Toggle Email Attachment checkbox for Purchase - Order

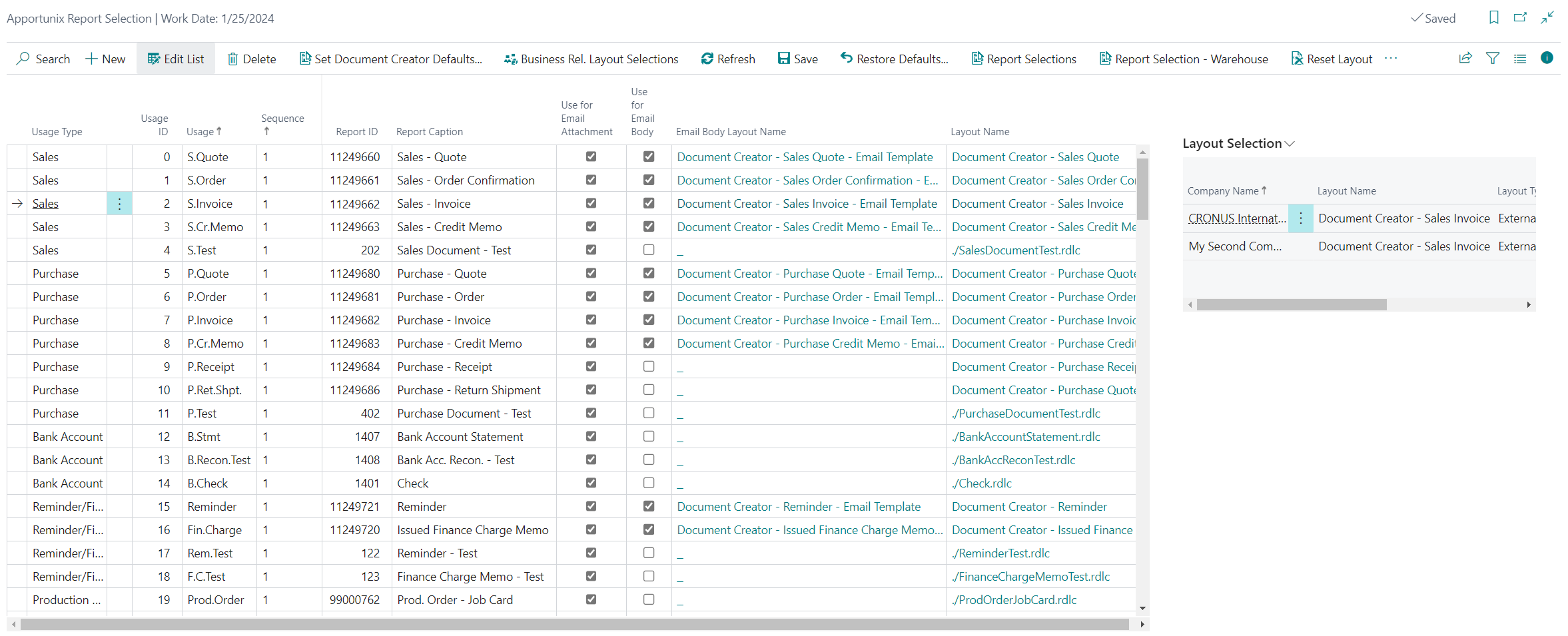coord(591,296)
